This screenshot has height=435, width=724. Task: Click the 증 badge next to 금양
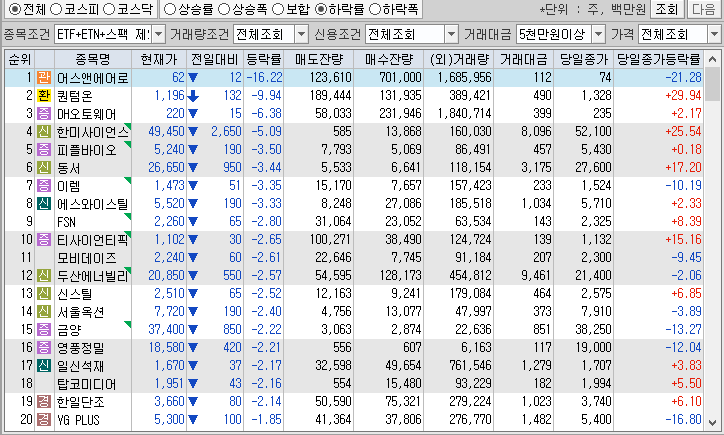[44, 330]
